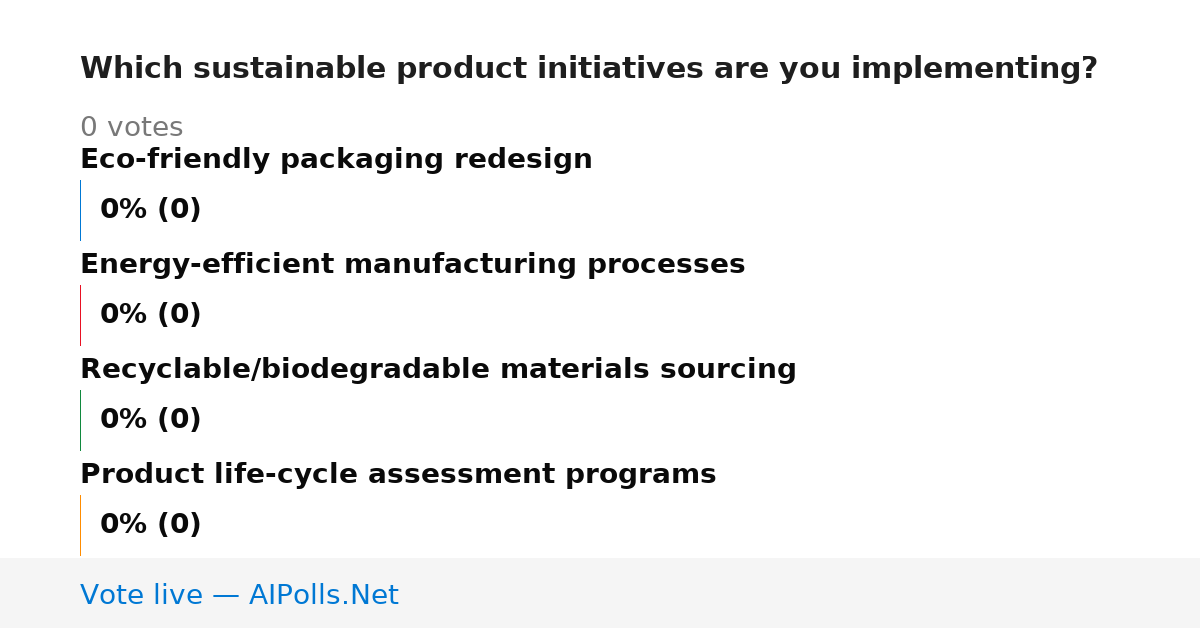Click 0% (0) under Energy-efficient manufacturing processes
Screen dimensions: 1200x628
[x=151, y=315]
